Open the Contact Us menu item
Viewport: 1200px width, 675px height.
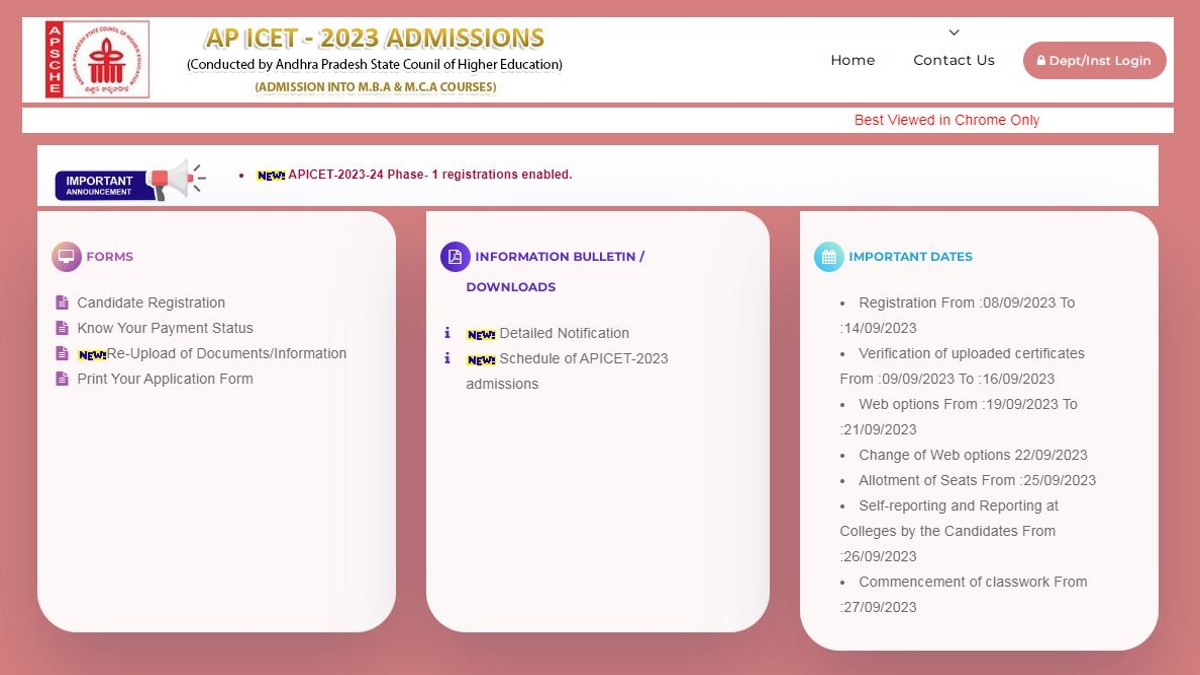(954, 60)
